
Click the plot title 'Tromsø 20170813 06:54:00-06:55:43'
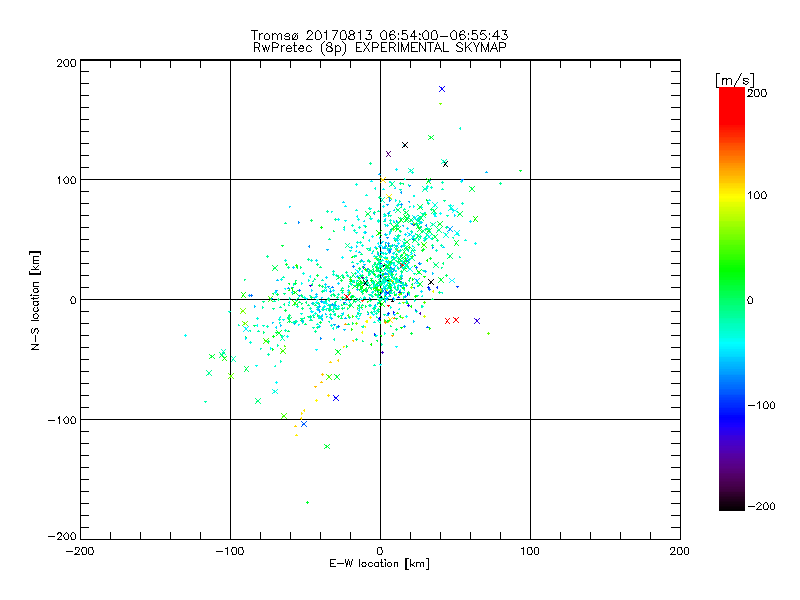click(379, 35)
